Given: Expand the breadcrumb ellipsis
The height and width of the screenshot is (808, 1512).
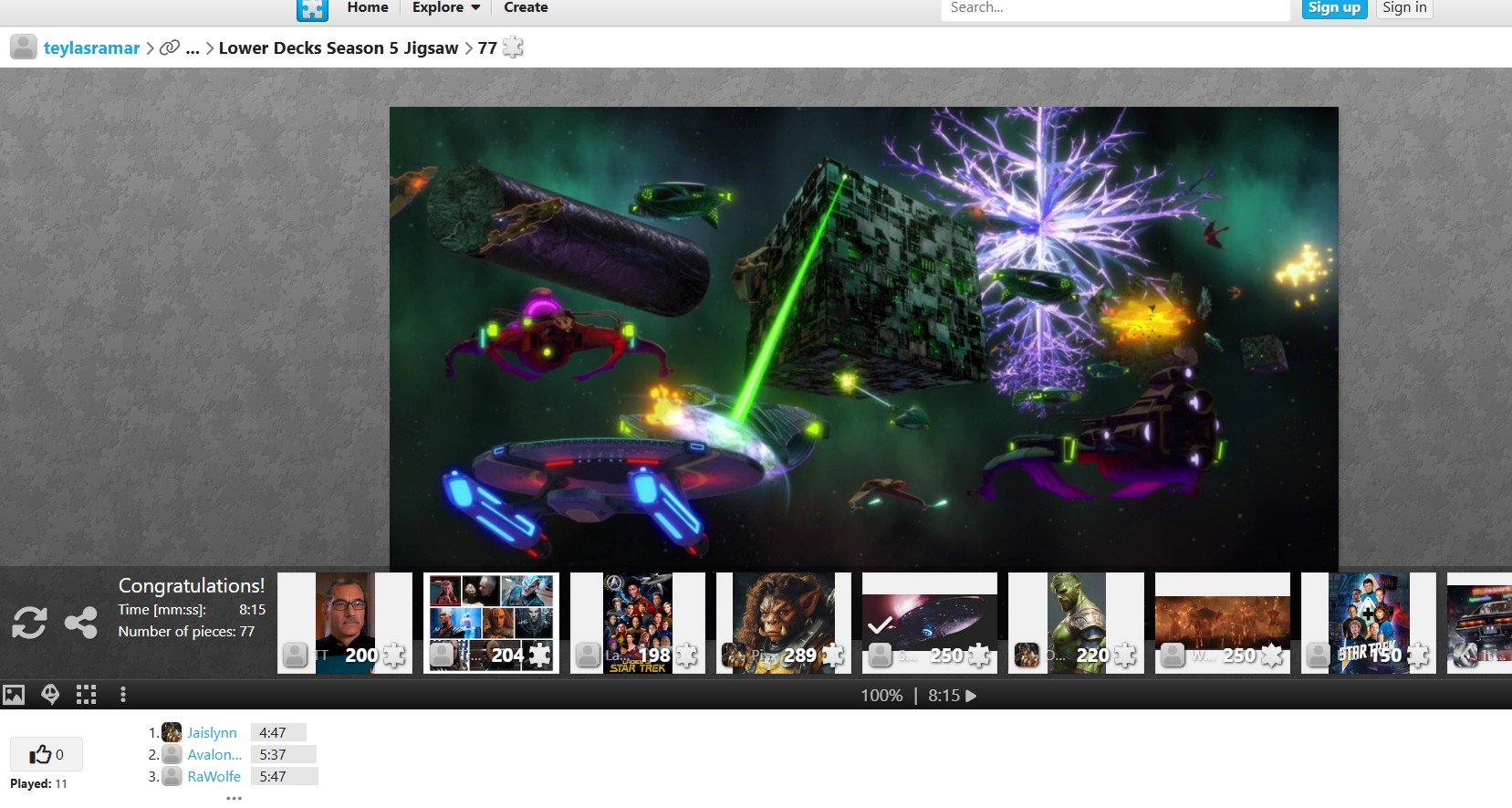Looking at the screenshot, I should tap(193, 49).
